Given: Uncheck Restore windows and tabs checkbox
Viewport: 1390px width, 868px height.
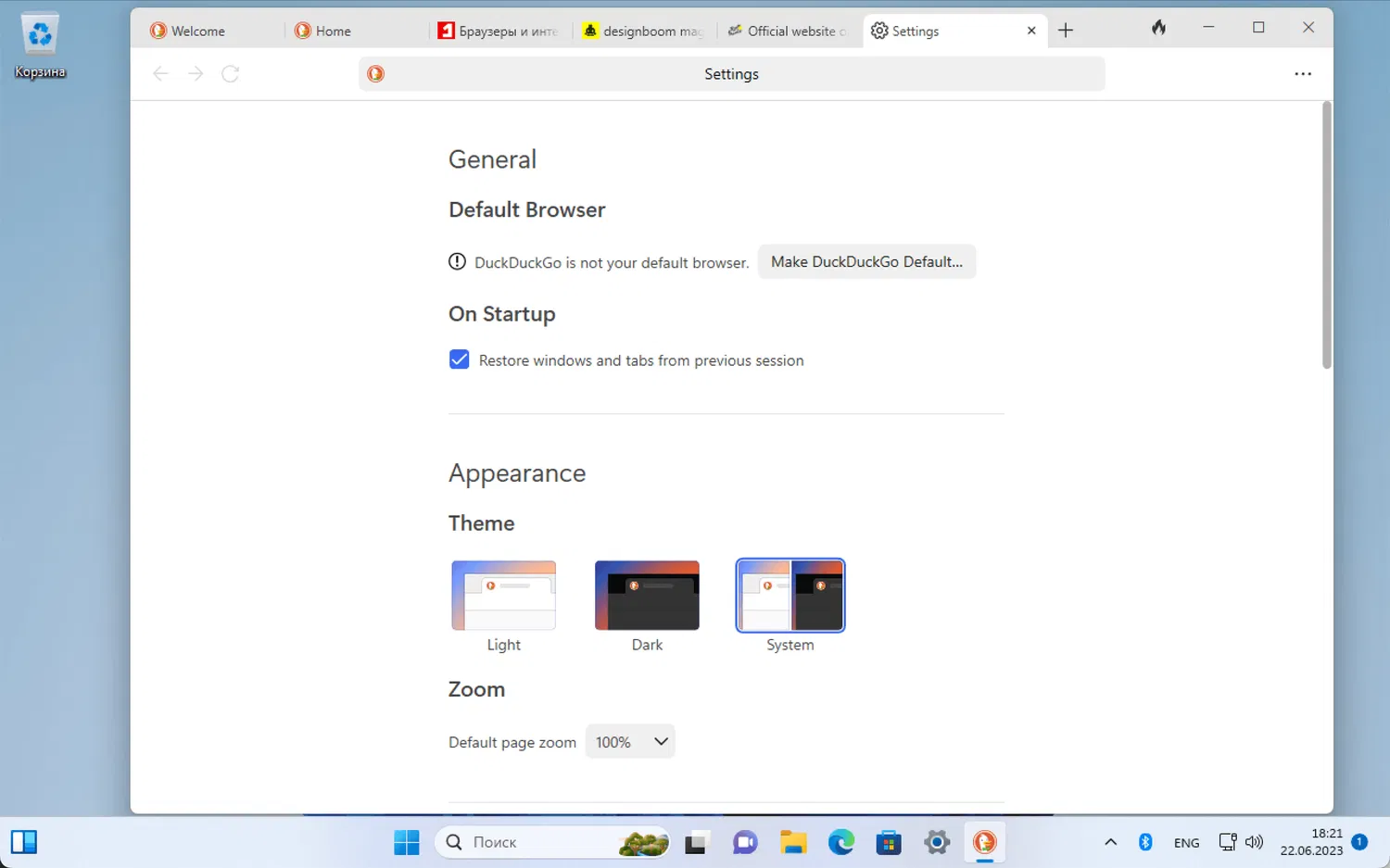Looking at the screenshot, I should [x=459, y=359].
